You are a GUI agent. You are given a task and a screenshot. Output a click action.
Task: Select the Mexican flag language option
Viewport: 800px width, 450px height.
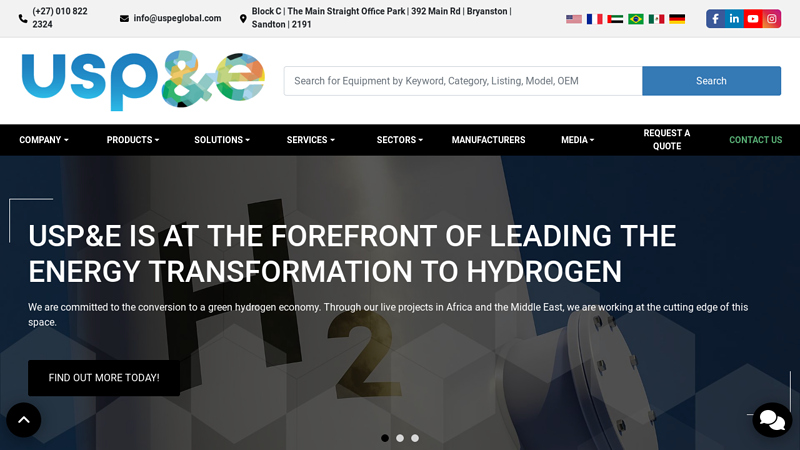coord(656,19)
